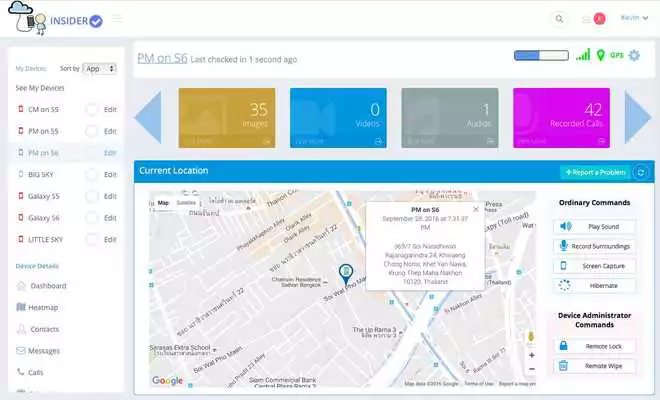The height and width of the screenshot is (400, 660).
Task: Select Galaxy S5 device
Action: coord(44,196)
